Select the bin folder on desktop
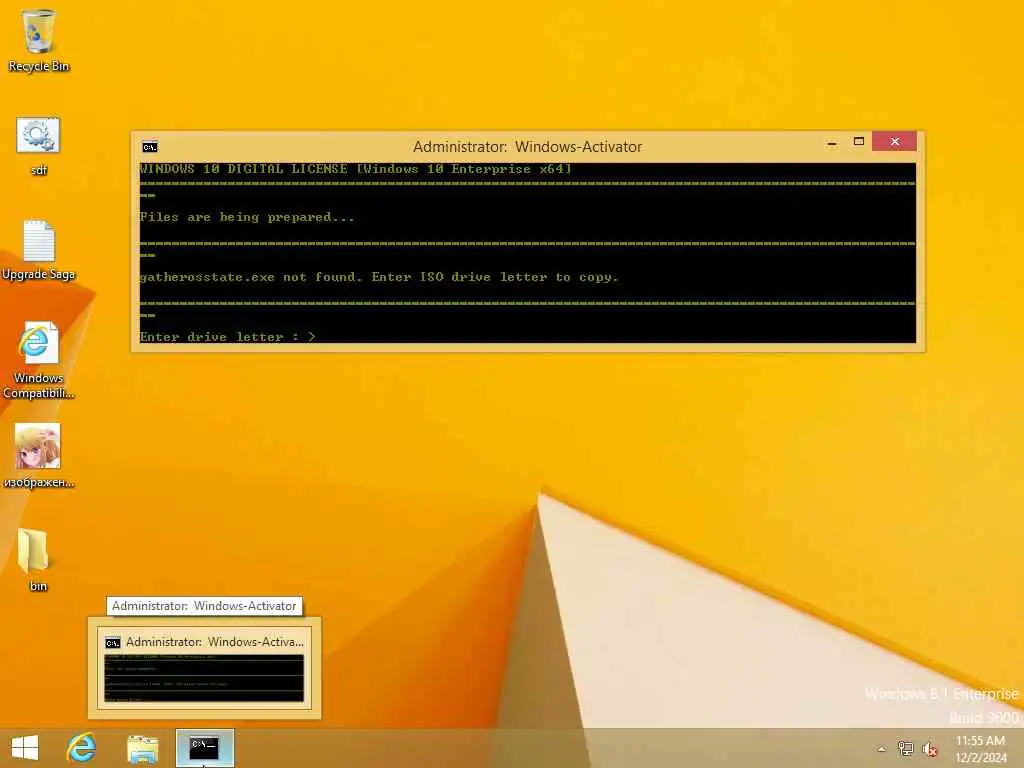This screenshot has height=768, width=1024. [34, 560]
